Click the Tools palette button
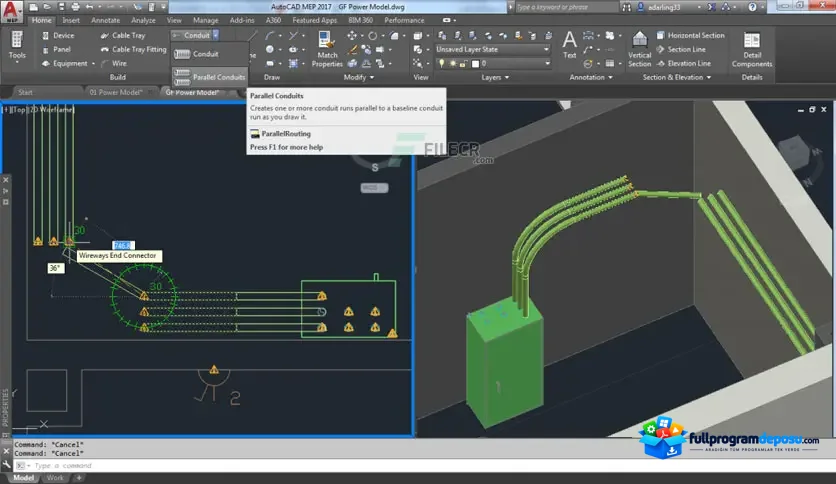The image size is (836, 484). click(x=17, y=45)
